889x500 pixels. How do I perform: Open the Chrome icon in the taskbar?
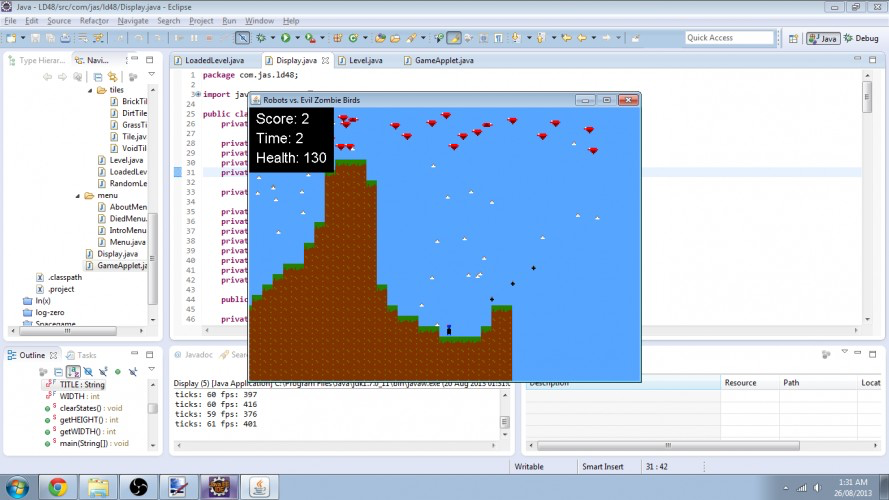[x=58, y=487]
